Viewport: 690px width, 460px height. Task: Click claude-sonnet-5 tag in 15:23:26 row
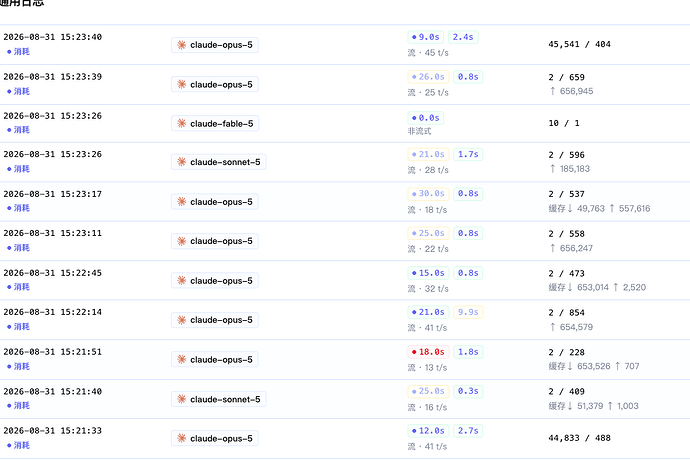(x=219, y=162)
